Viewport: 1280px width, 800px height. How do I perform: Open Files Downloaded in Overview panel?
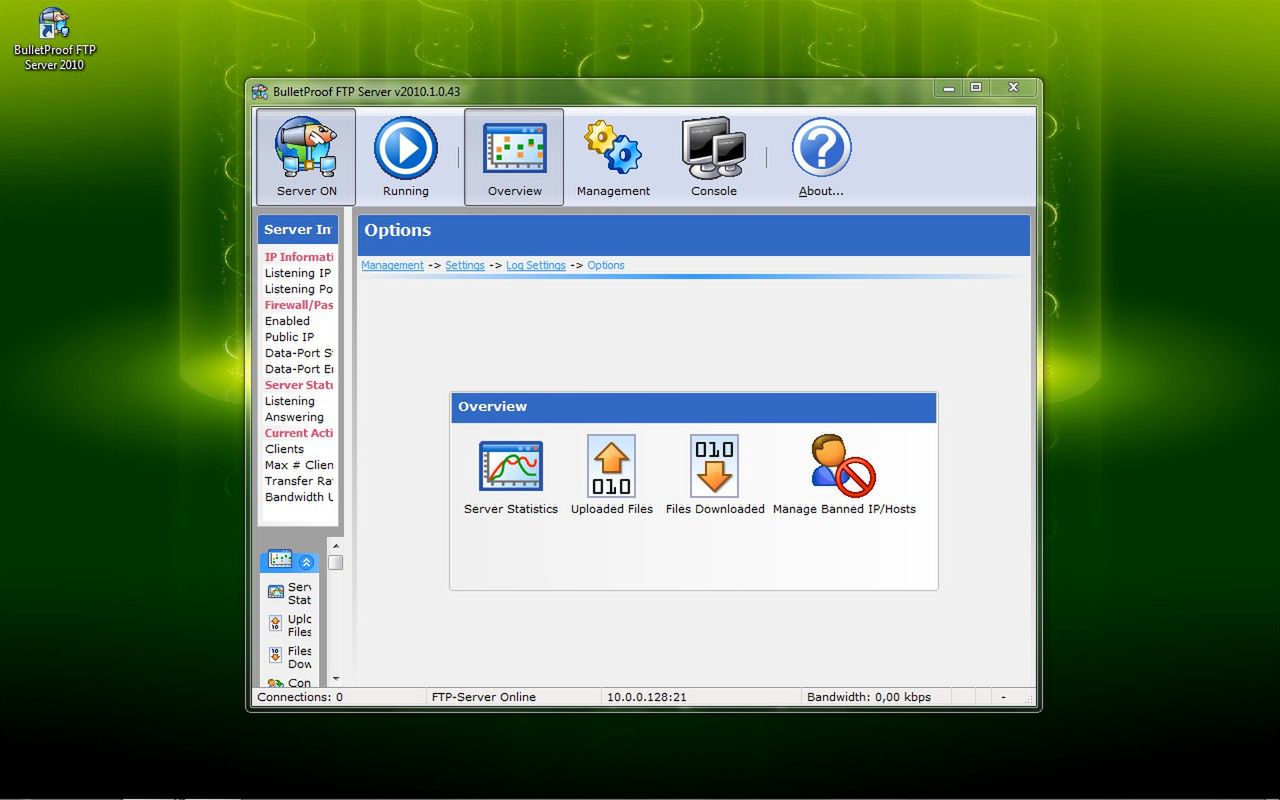tap(715, 476)
